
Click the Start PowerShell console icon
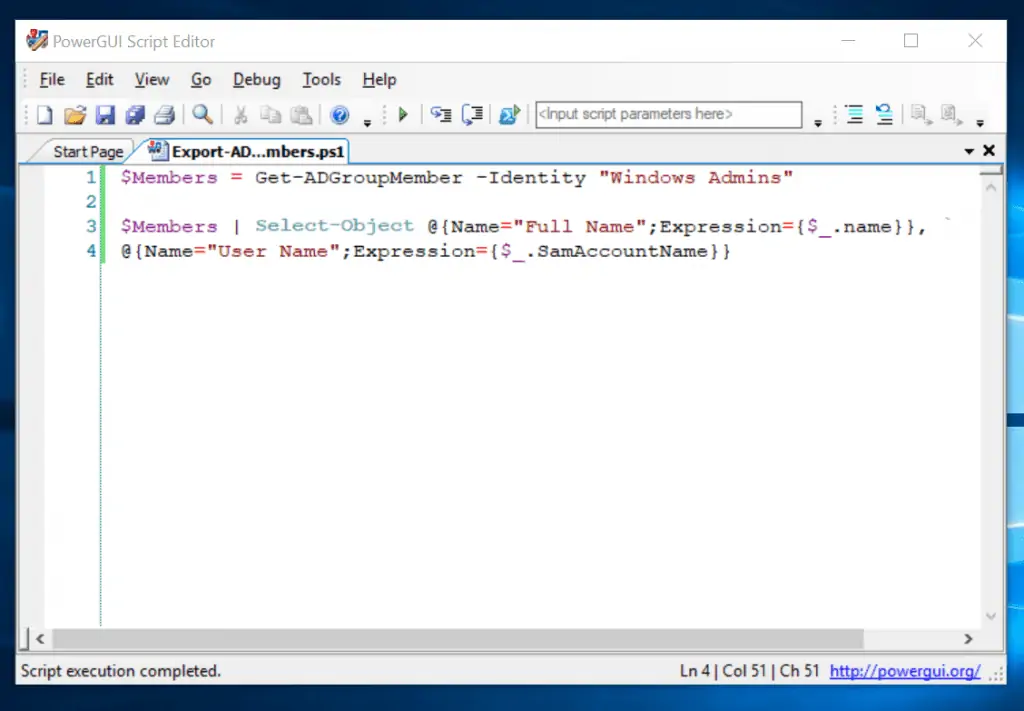coord(509,115)
